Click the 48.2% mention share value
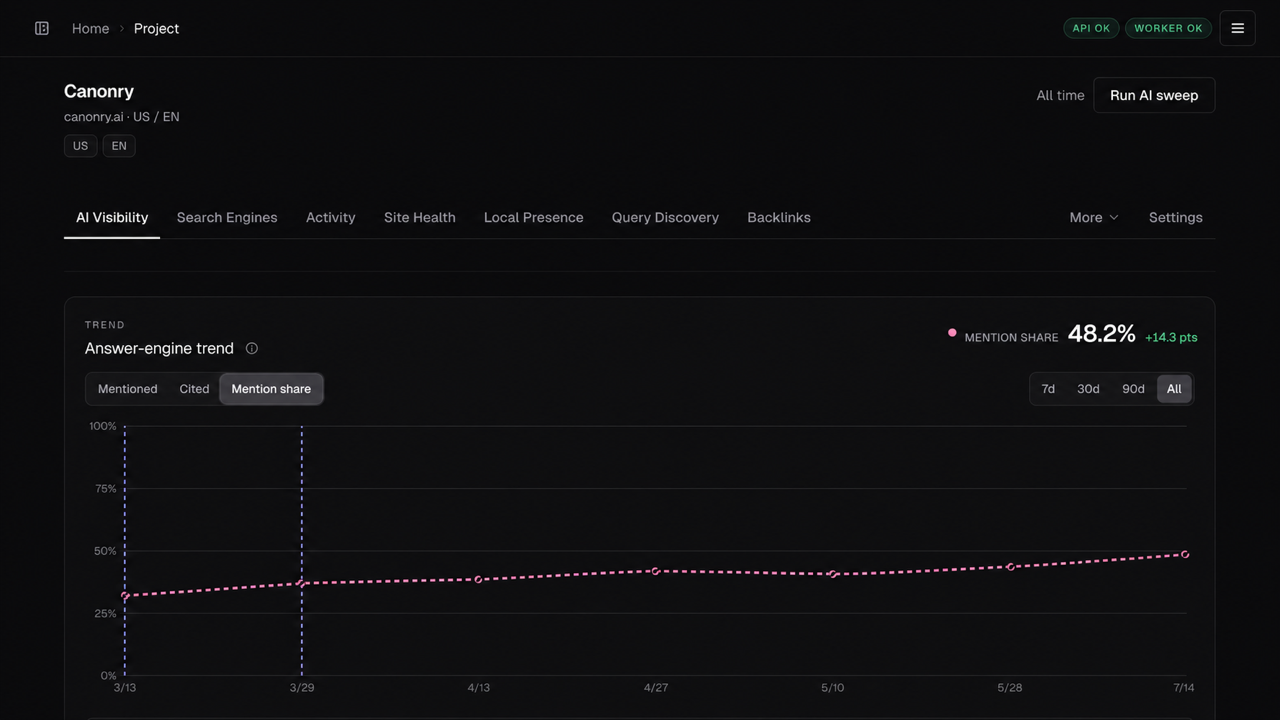Viewport: 1280px width, 720px height. tap(1102, 334)
